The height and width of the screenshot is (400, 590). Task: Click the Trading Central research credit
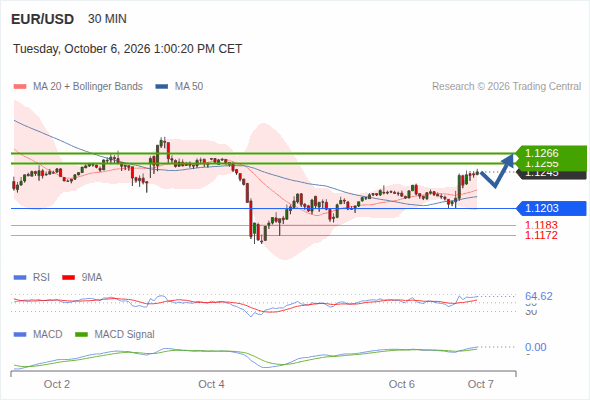tap(506, 87)
